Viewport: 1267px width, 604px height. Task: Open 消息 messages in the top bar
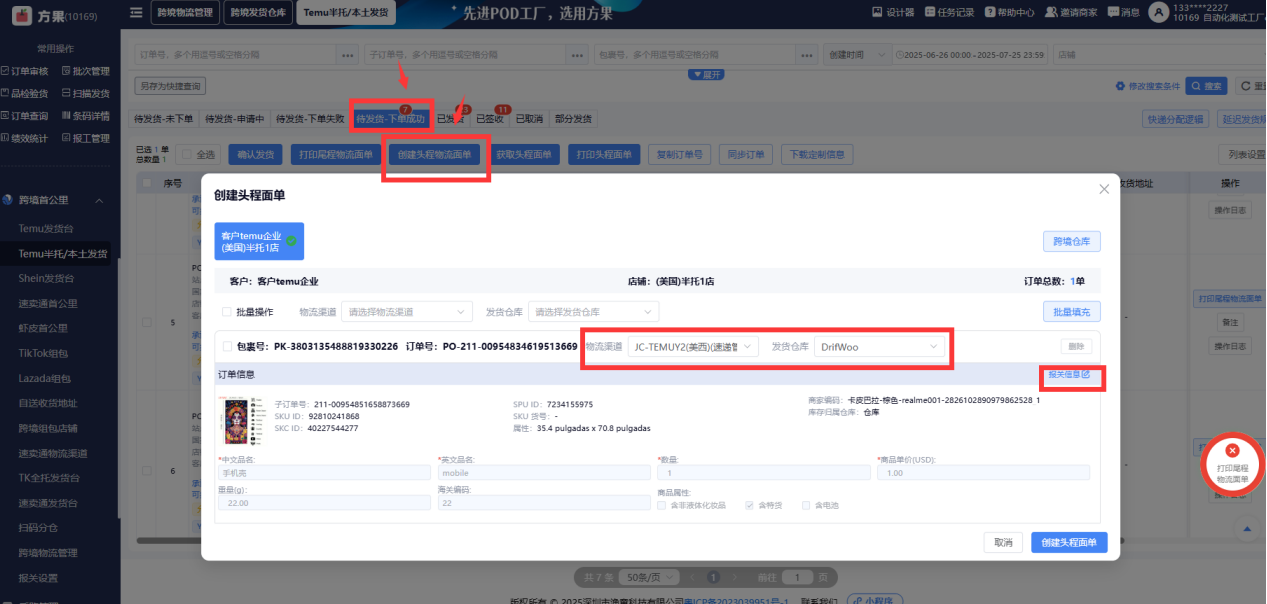click(x=1123, y=13)
